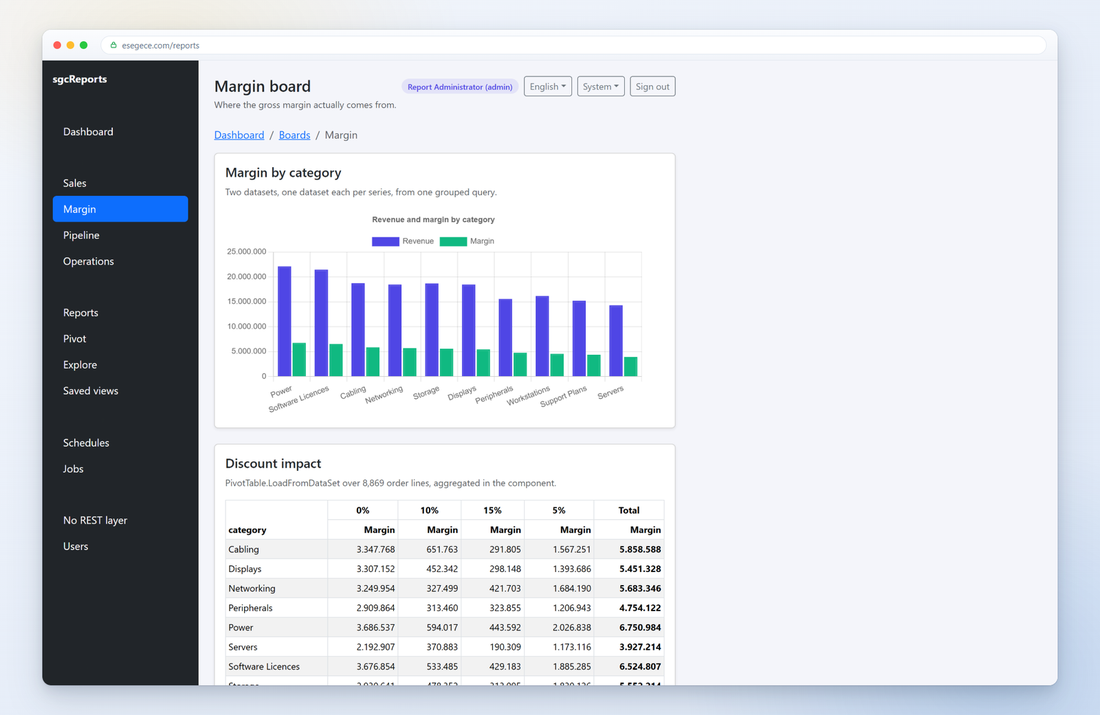The image size is (1100, 715).
Task: Select the Margin sidebar item
Action: (x=120, y=209)
